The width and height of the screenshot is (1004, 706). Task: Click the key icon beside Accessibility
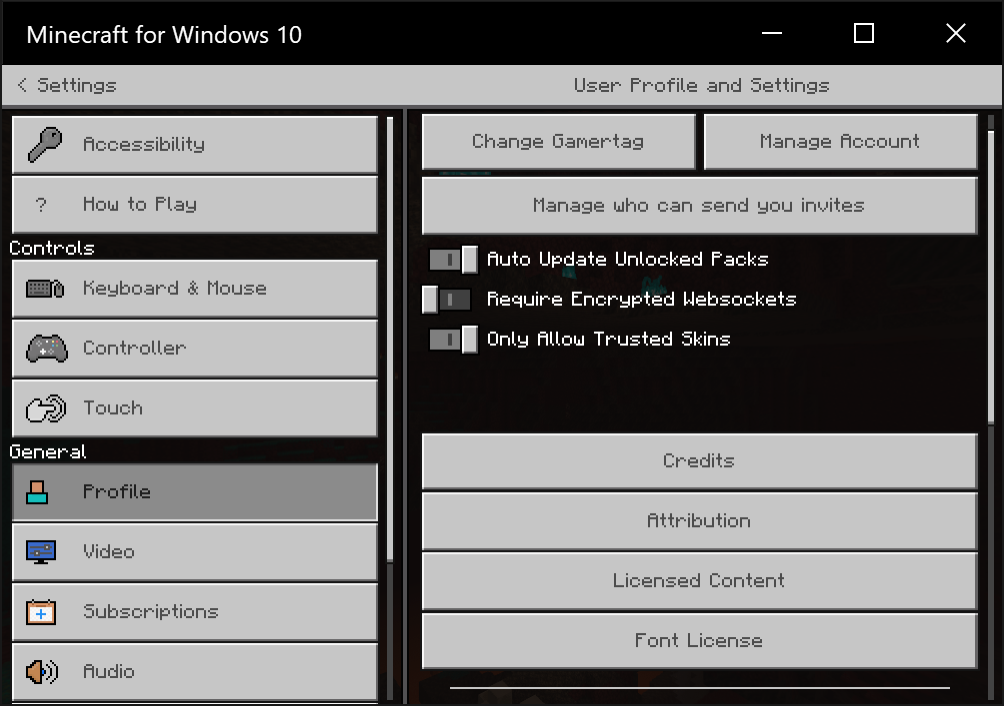[45, 144]
